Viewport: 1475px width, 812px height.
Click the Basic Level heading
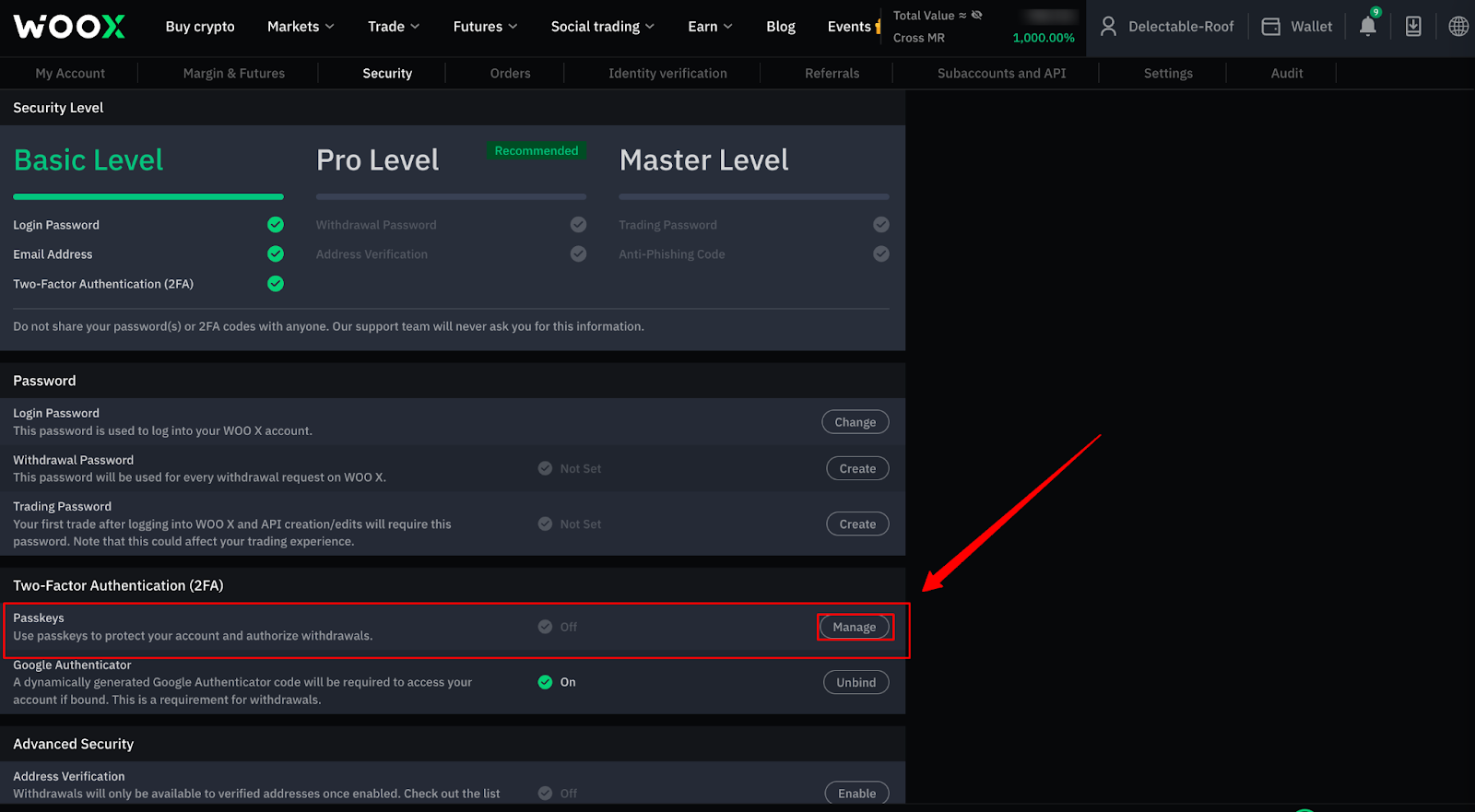tap(88, 160)
